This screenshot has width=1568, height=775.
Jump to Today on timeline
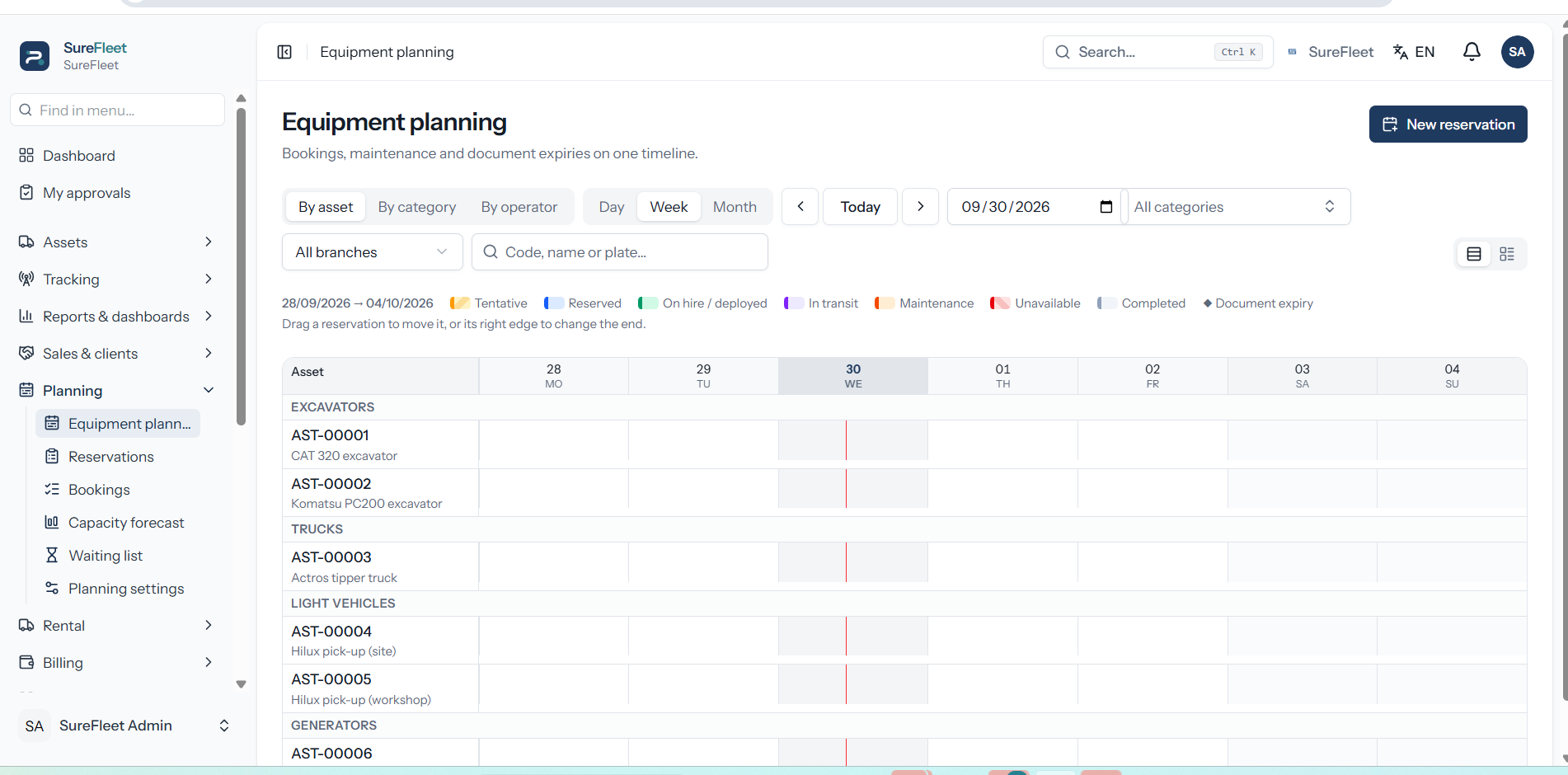tap(860, 207)
